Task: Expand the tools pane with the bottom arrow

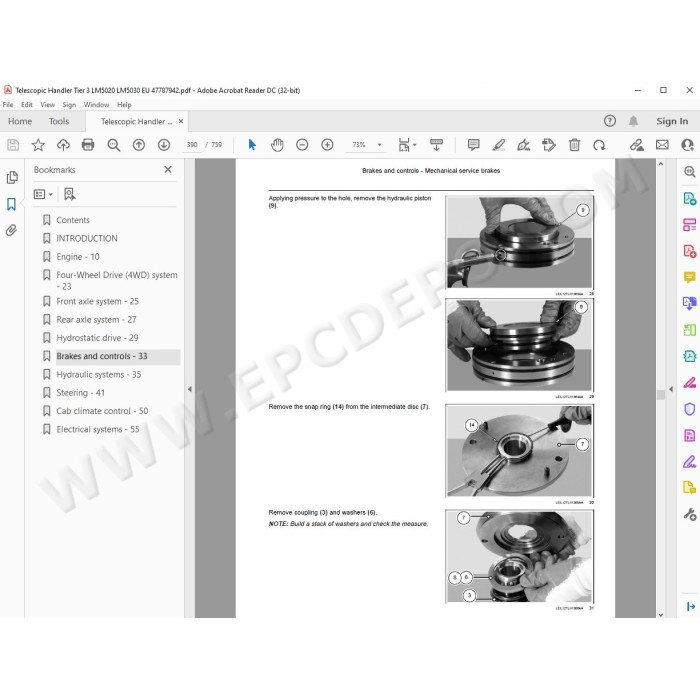Action: 691,606
